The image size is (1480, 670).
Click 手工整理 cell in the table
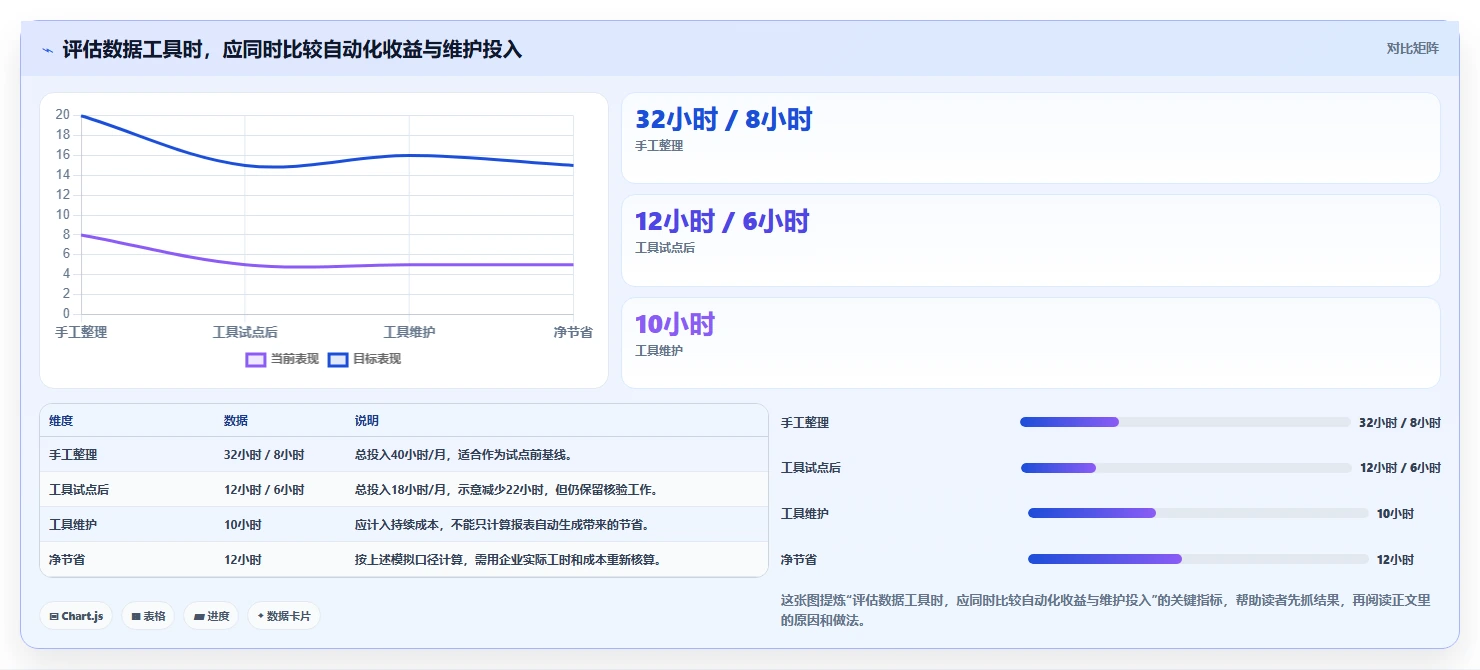coord(73,455)
